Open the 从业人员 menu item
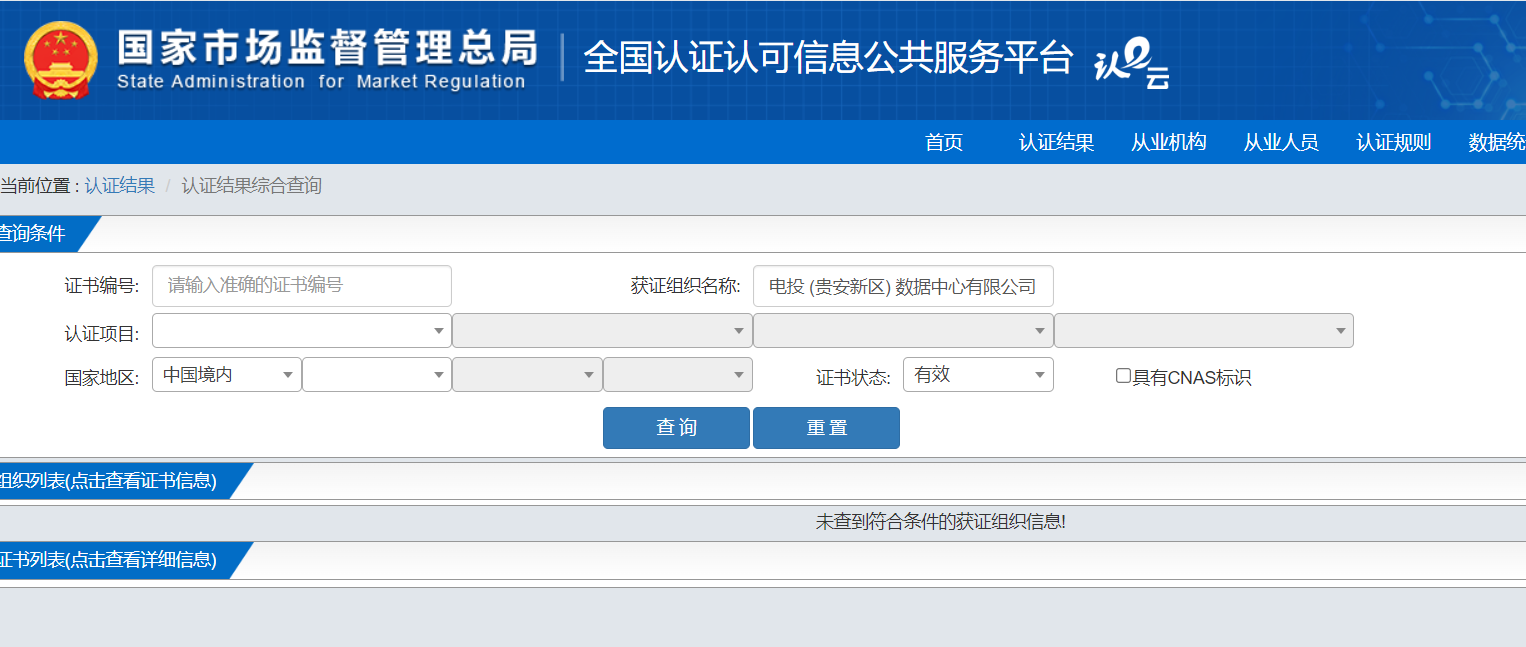The width and height of the screenshot is (1526, 647). [x=1281, y=142]
